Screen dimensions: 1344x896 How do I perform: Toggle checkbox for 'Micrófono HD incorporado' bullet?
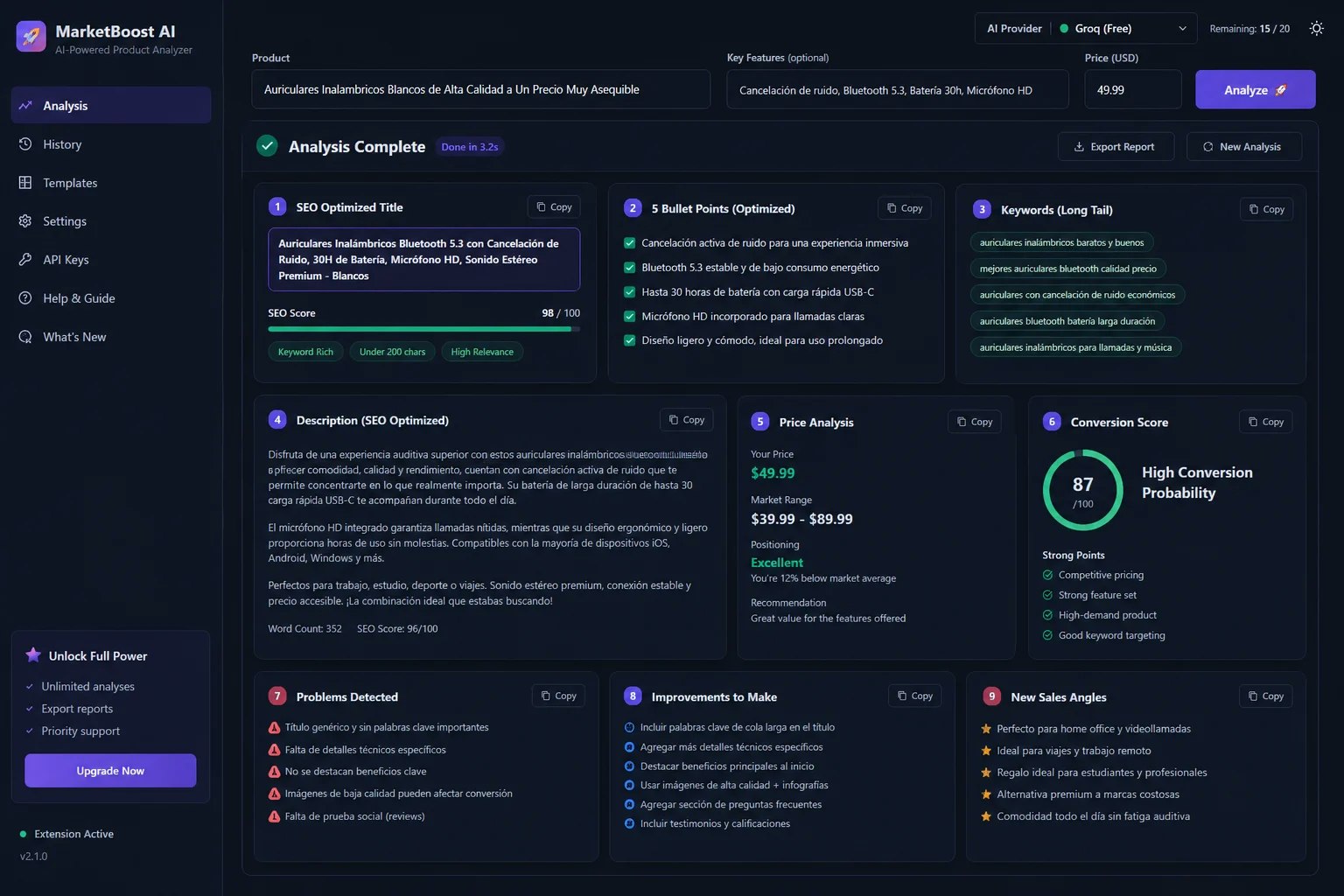pyautogui.click(x=629, y=317)
